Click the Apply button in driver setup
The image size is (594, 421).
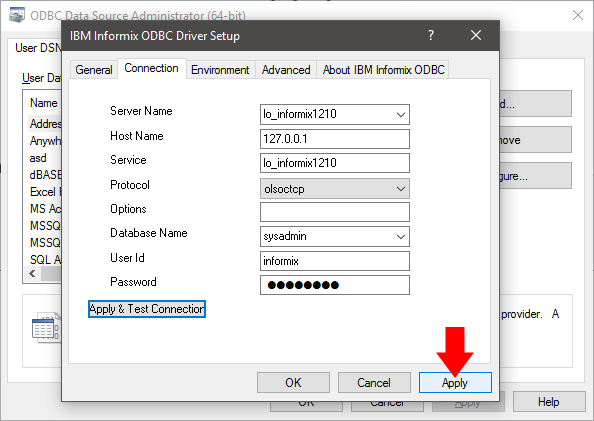(x=455, y=382)
